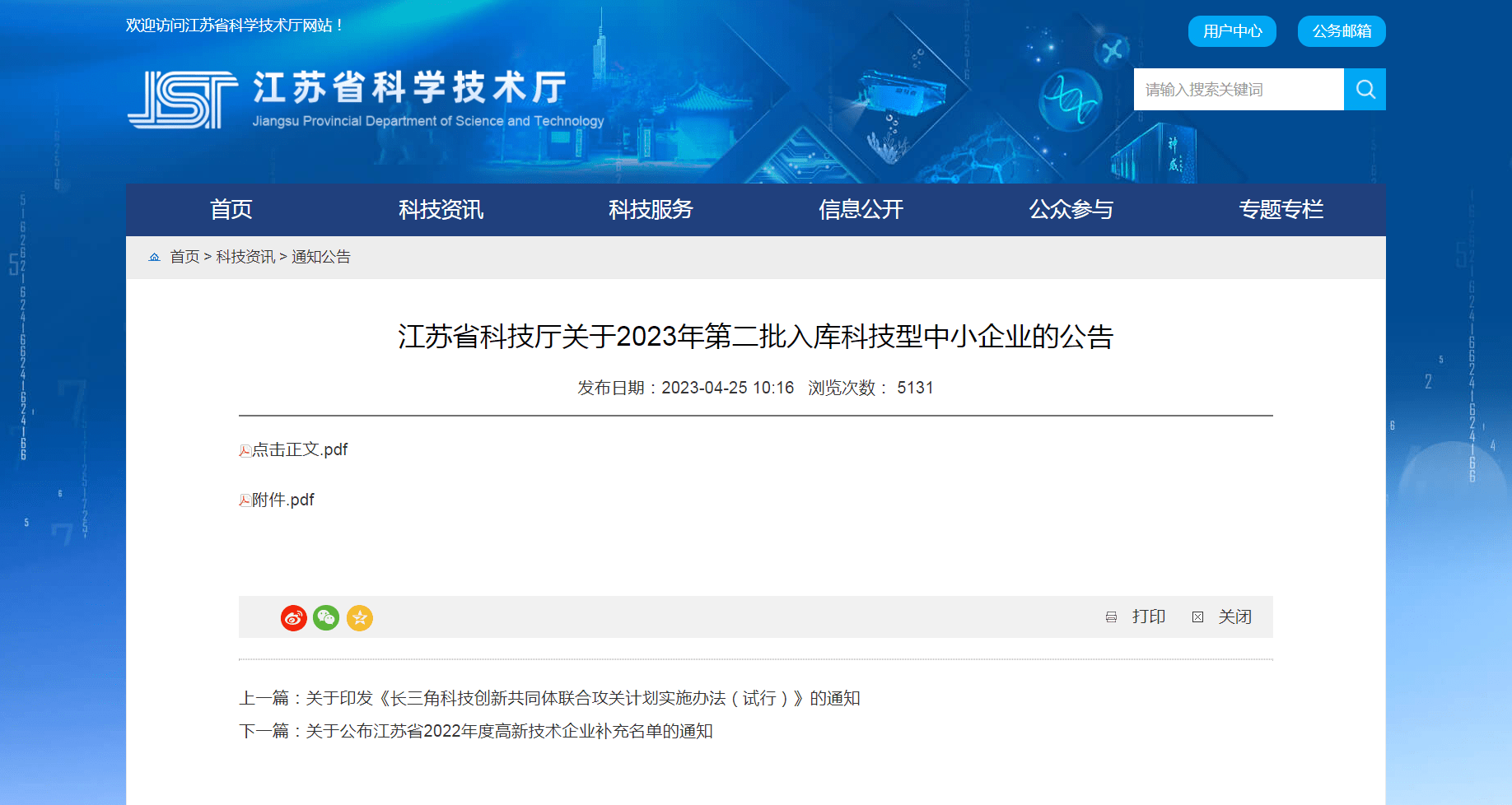This screenshot has width=1512, height=805.
Task: Open the 首页 navigation menu item
Action: (x=231, y=209)
